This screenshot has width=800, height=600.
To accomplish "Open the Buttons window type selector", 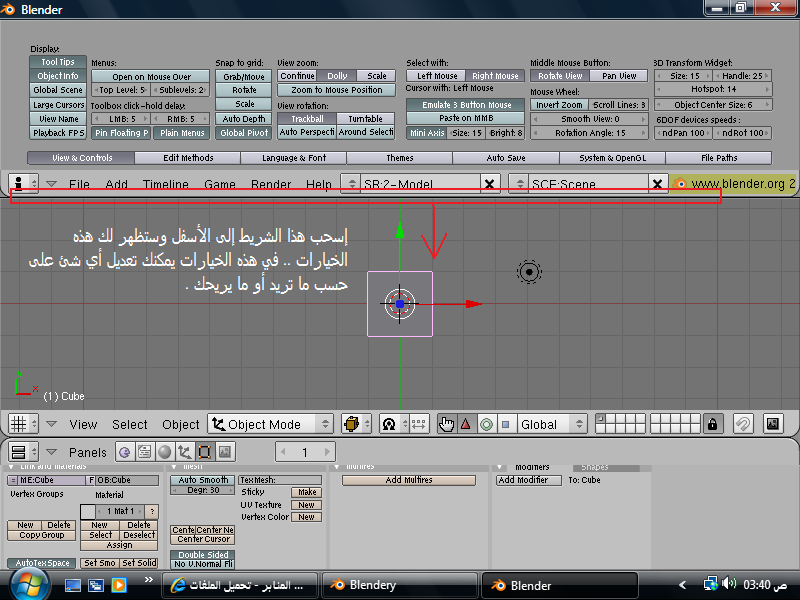I will 23,452.
